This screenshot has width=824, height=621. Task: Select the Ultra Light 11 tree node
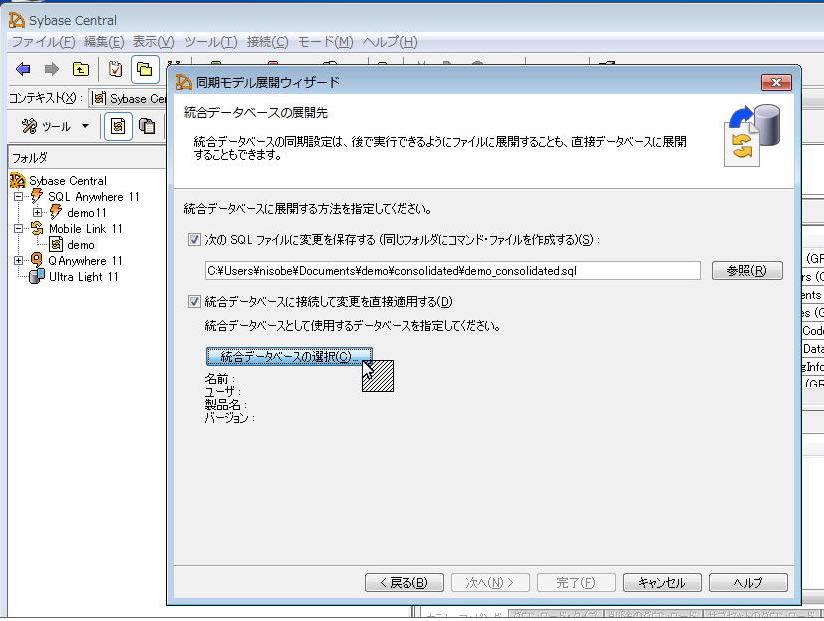click(x=83, y=276)
